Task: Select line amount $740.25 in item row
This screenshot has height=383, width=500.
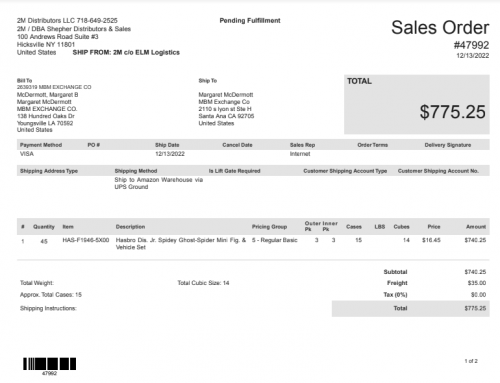Action: coord(475,240)
